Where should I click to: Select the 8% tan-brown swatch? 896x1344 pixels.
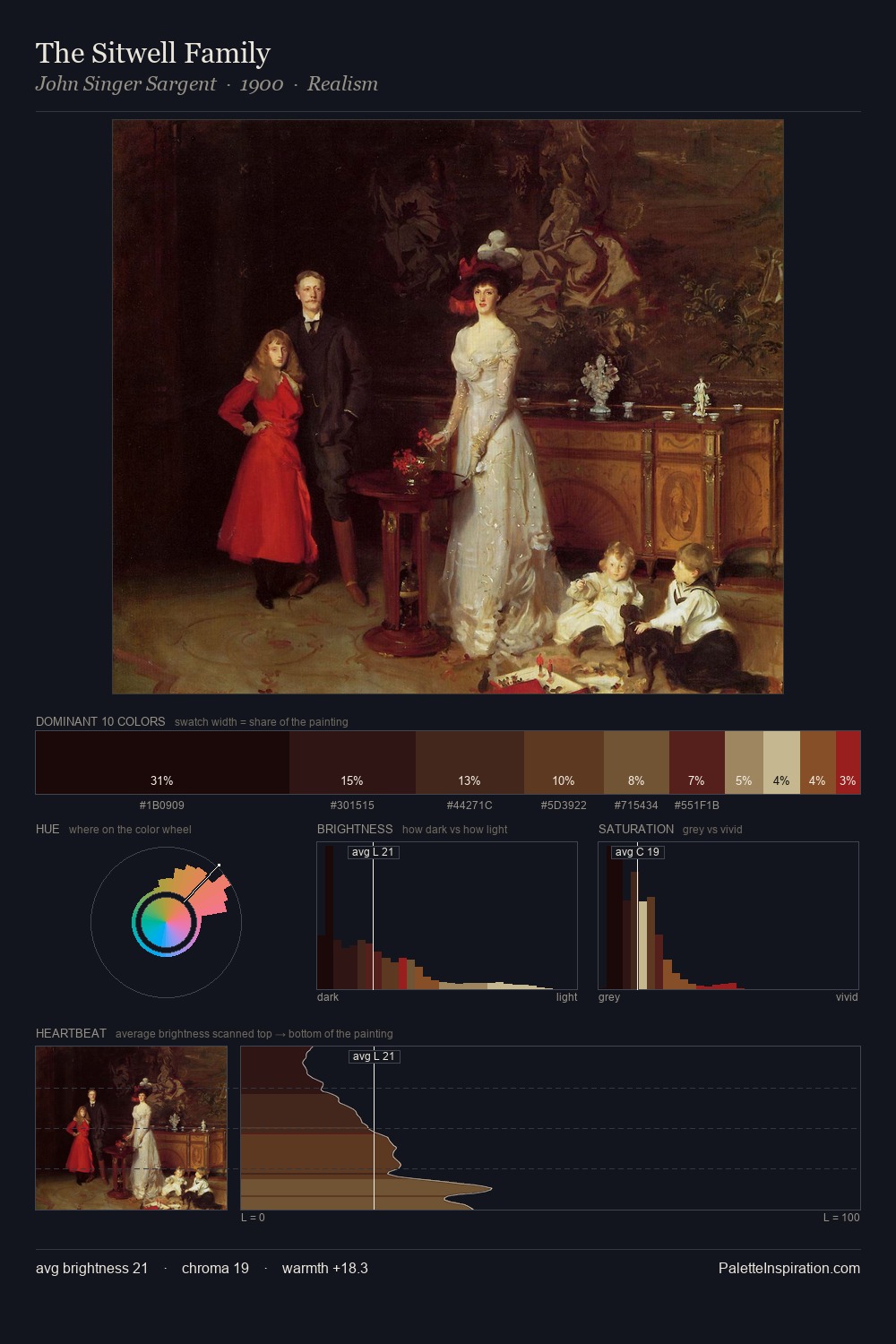coord(636,762)
